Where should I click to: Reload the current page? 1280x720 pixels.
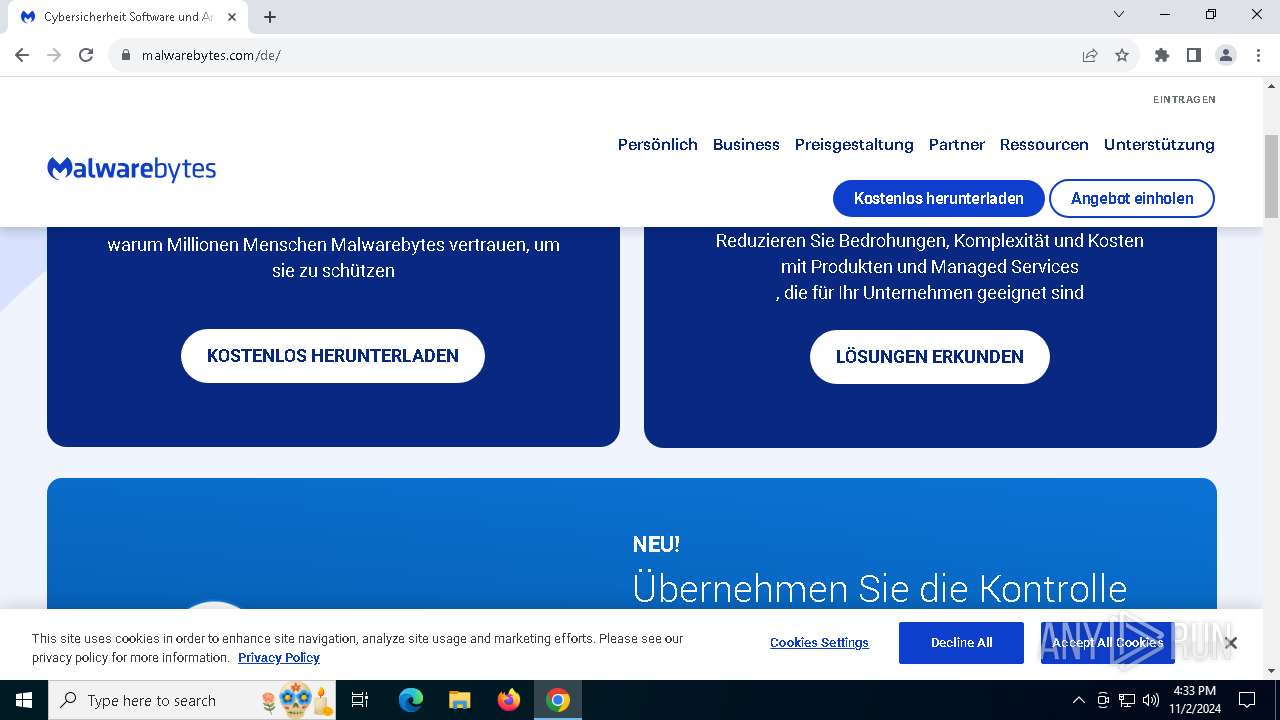click(86, 55)
